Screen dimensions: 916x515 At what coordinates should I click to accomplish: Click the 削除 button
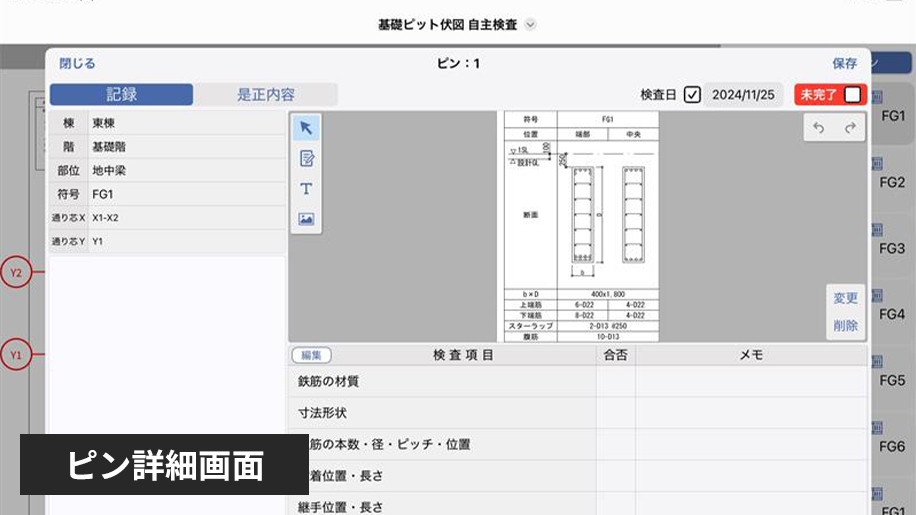pos(845,325)
